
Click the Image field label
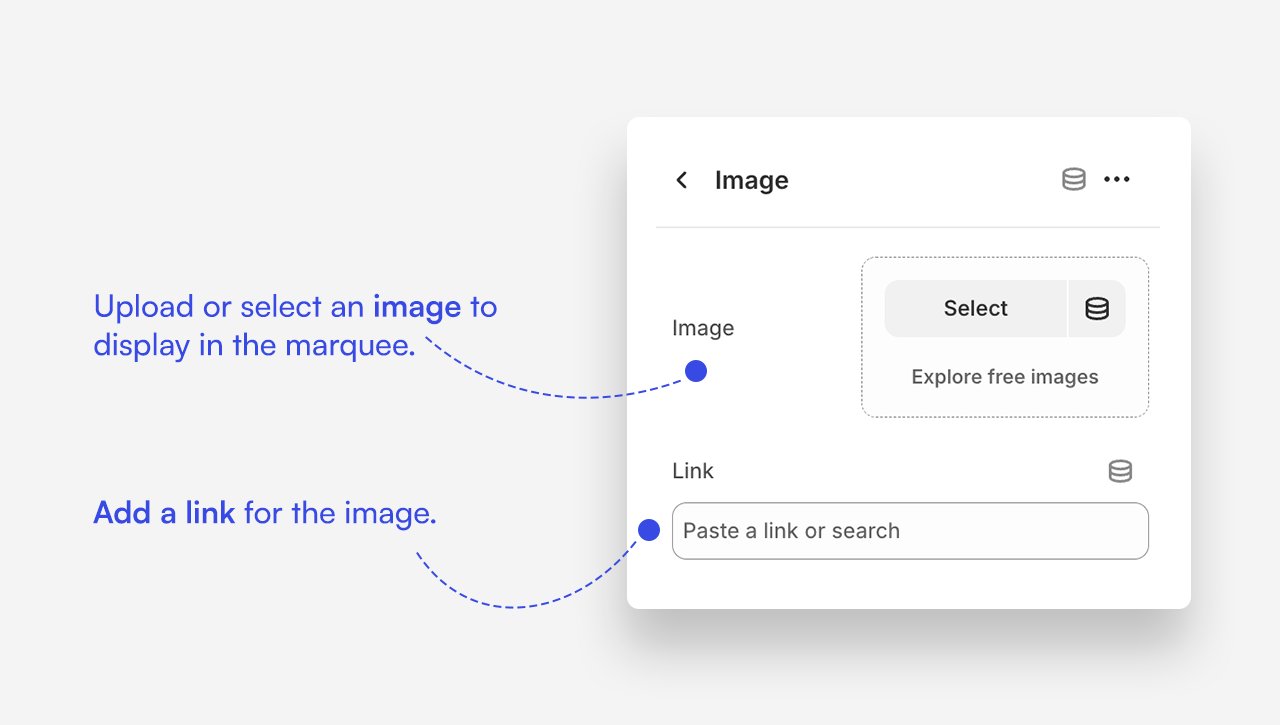click(703, 328)
